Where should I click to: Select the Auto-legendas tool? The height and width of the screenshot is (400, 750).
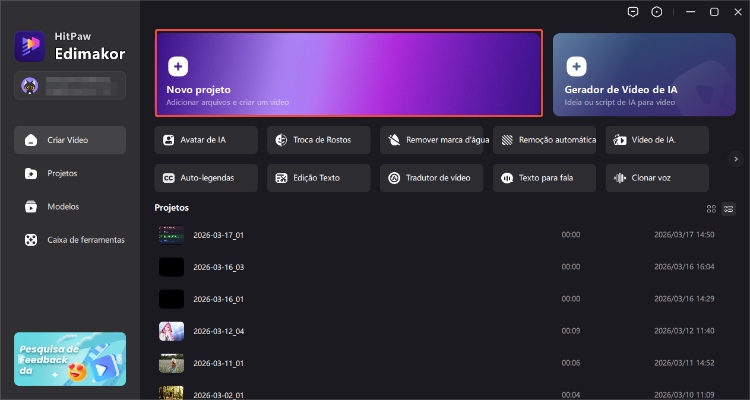tap(206, 178)
